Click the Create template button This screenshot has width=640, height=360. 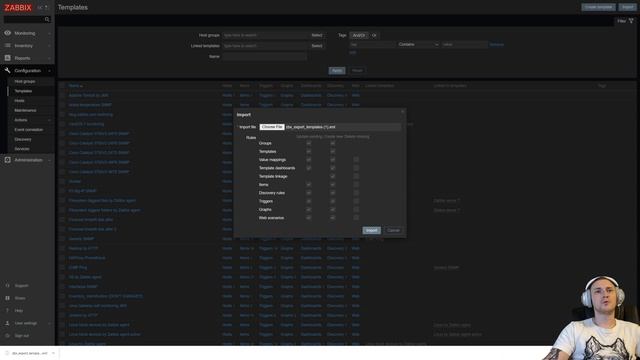(598, 7)
